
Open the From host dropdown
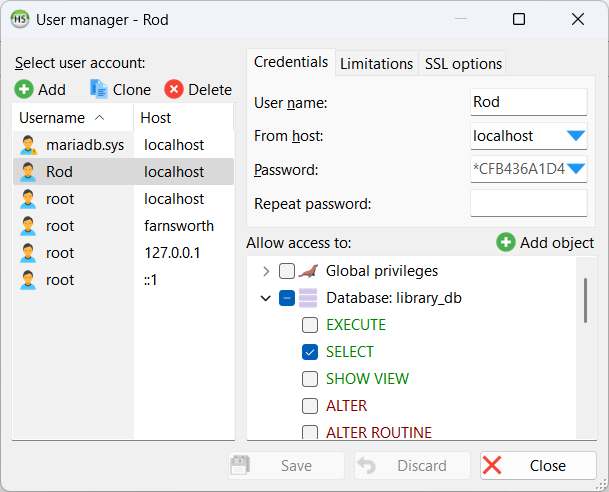[575, 136]
